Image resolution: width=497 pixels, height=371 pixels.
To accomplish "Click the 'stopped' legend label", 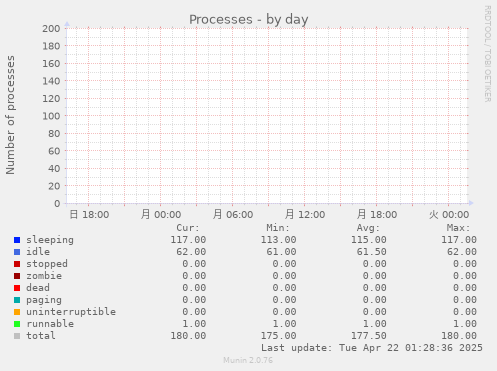I will coord(47,264).
